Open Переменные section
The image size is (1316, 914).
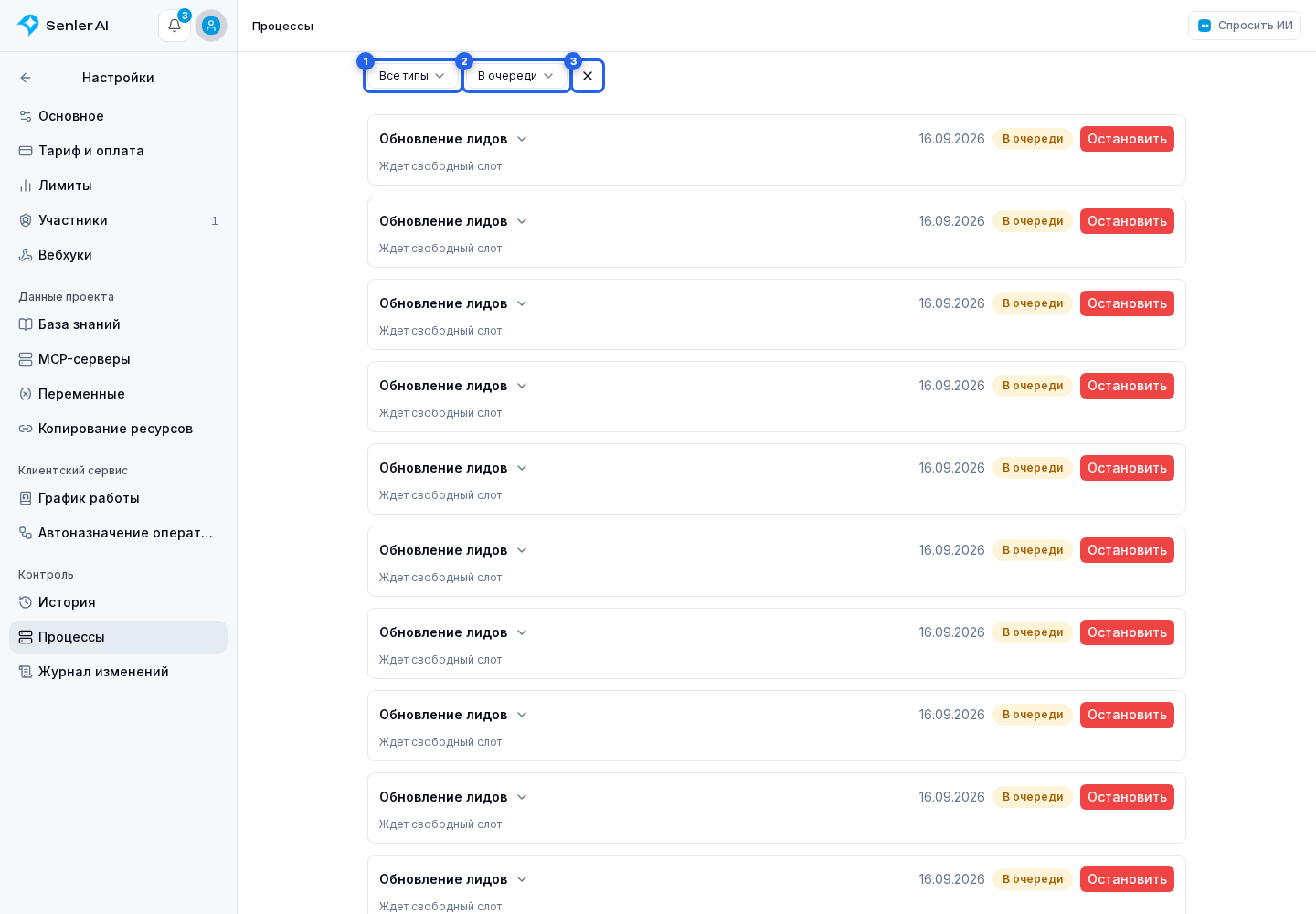(118, 394)
